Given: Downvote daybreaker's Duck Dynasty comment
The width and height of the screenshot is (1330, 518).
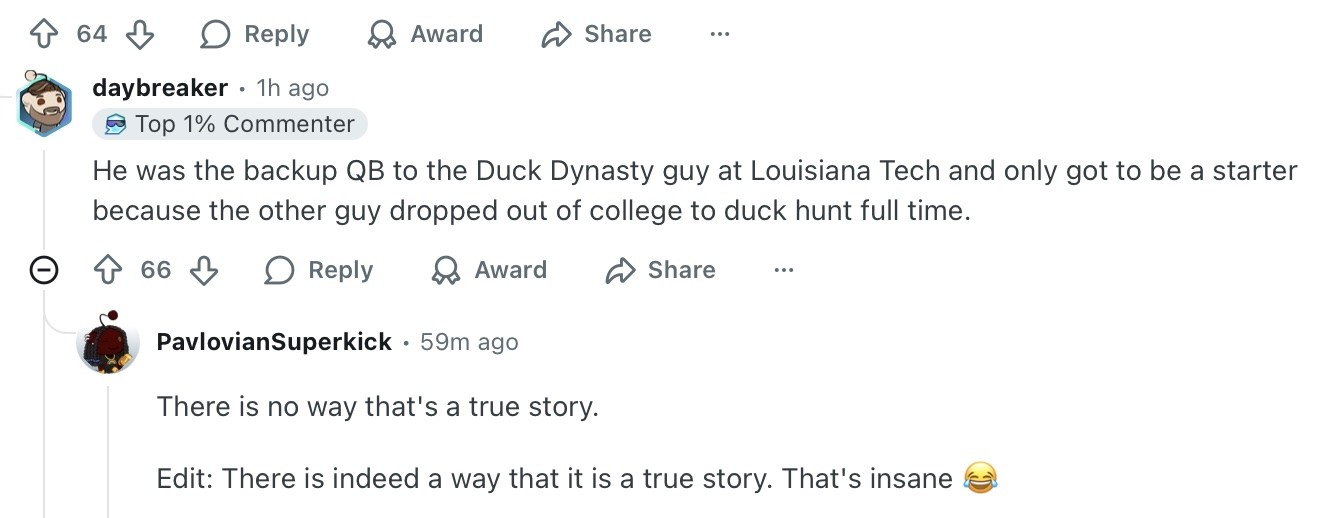Looking at the screenshot, I should [x=203, y=270].
